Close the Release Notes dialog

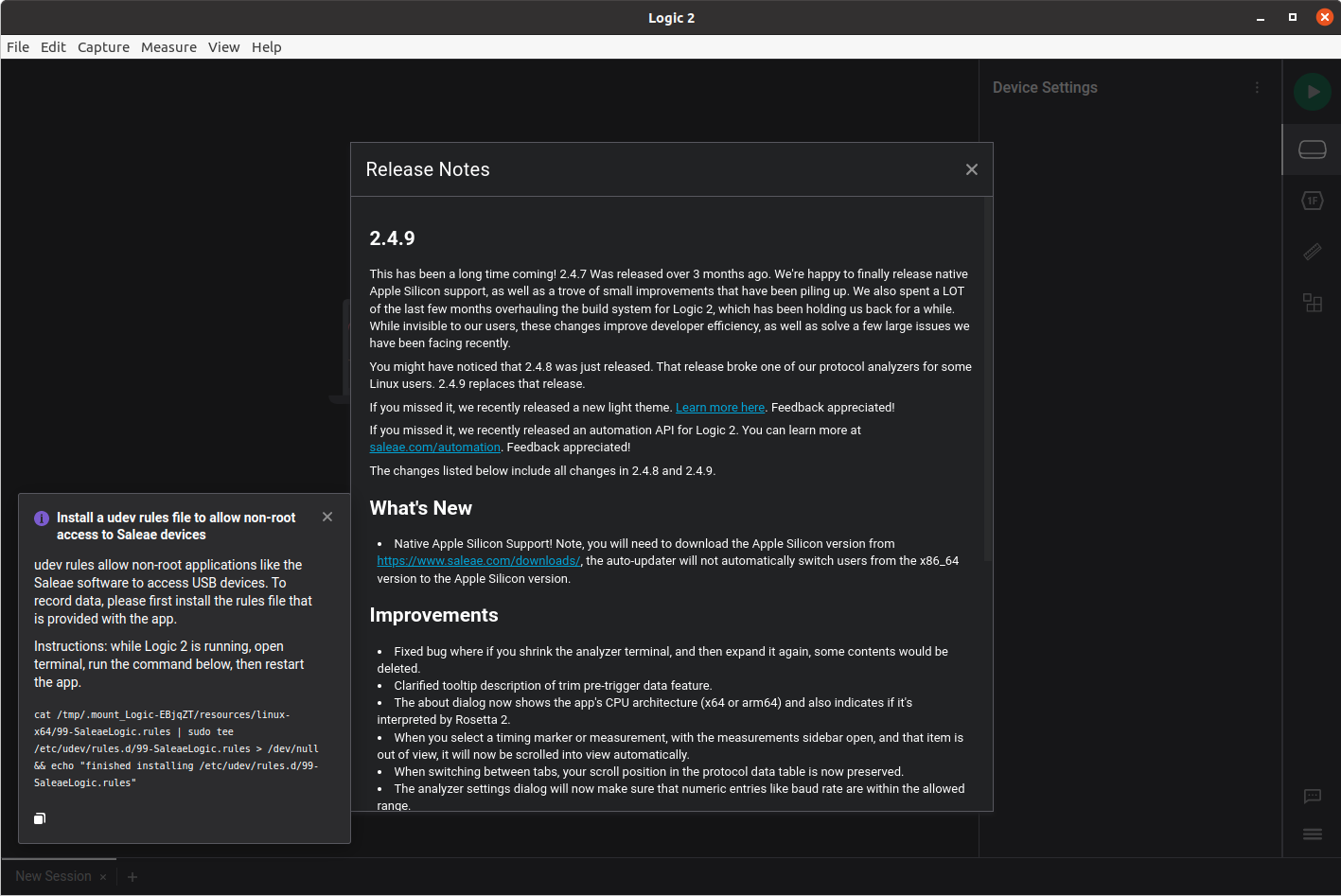tap(972, 169)
